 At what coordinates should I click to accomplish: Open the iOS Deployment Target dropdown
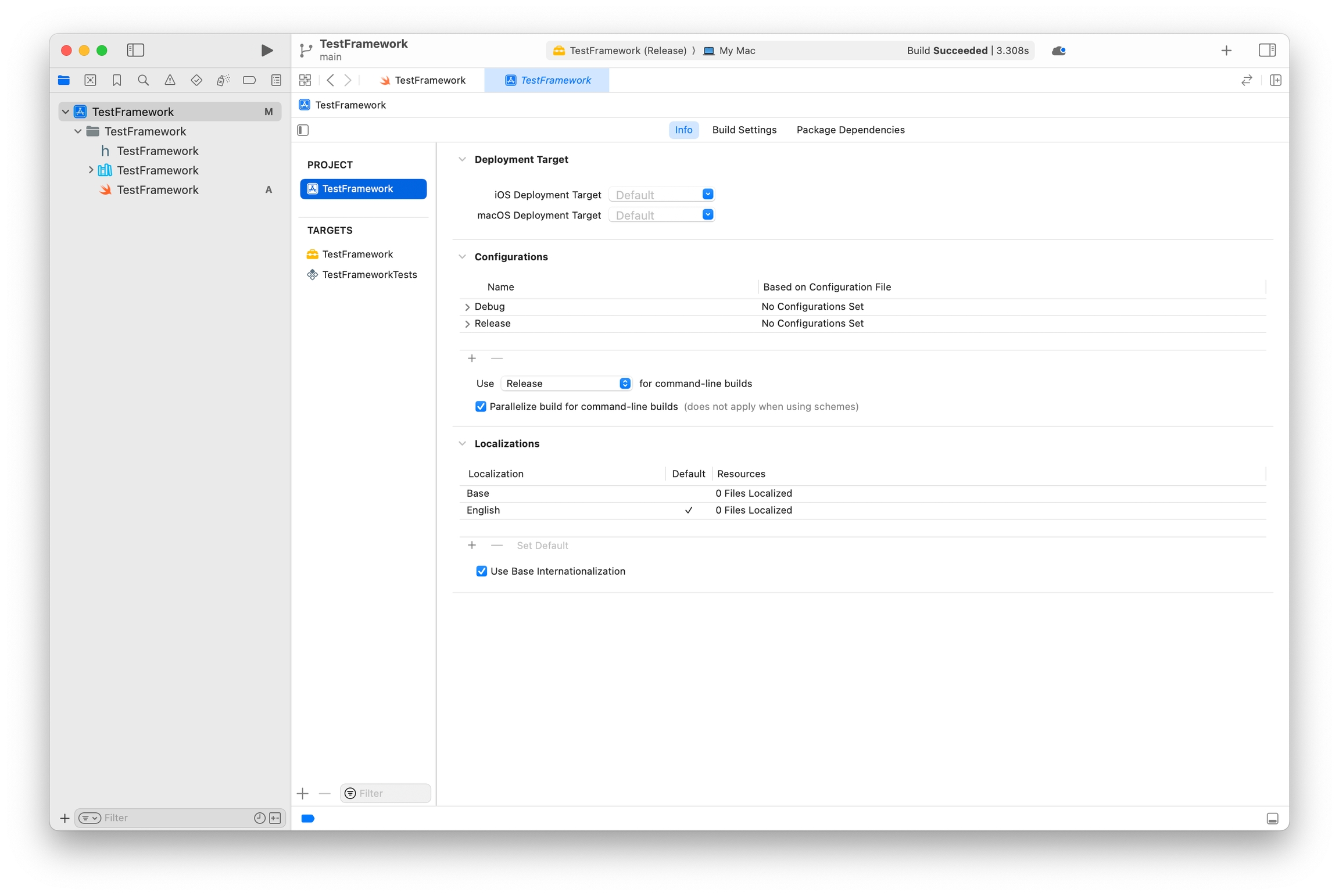pos(707,195)
